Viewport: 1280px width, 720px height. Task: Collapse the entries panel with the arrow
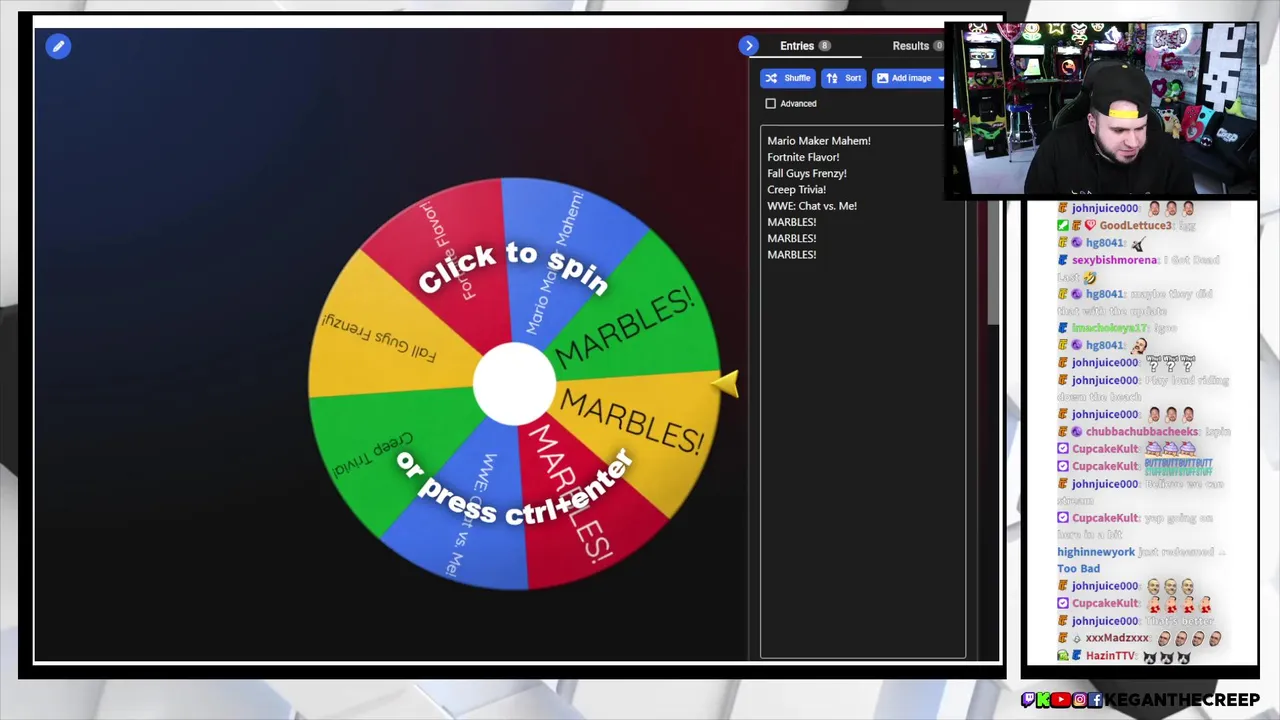pos(749,46)
